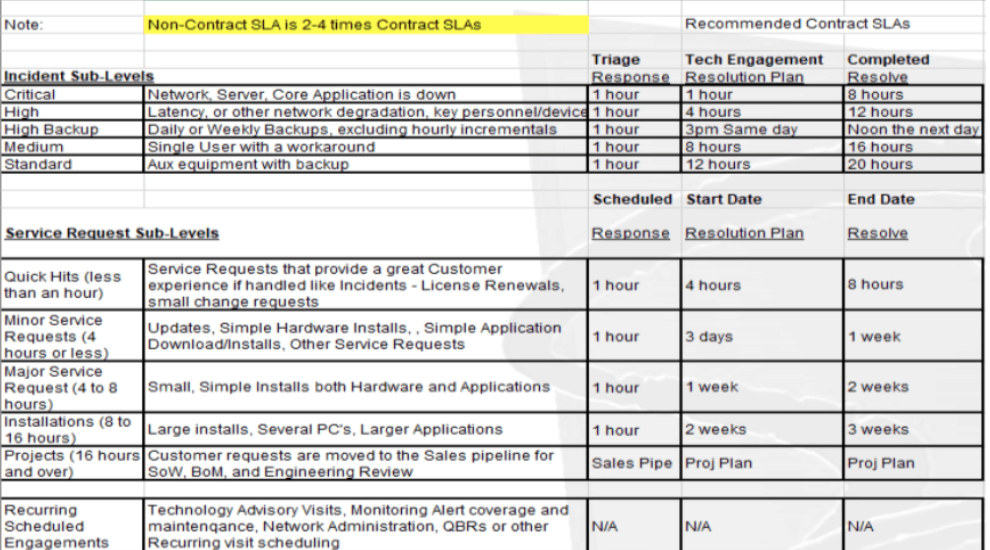
Task: Click Quick Hits description about License Renewals
Action: click(366, 284)
